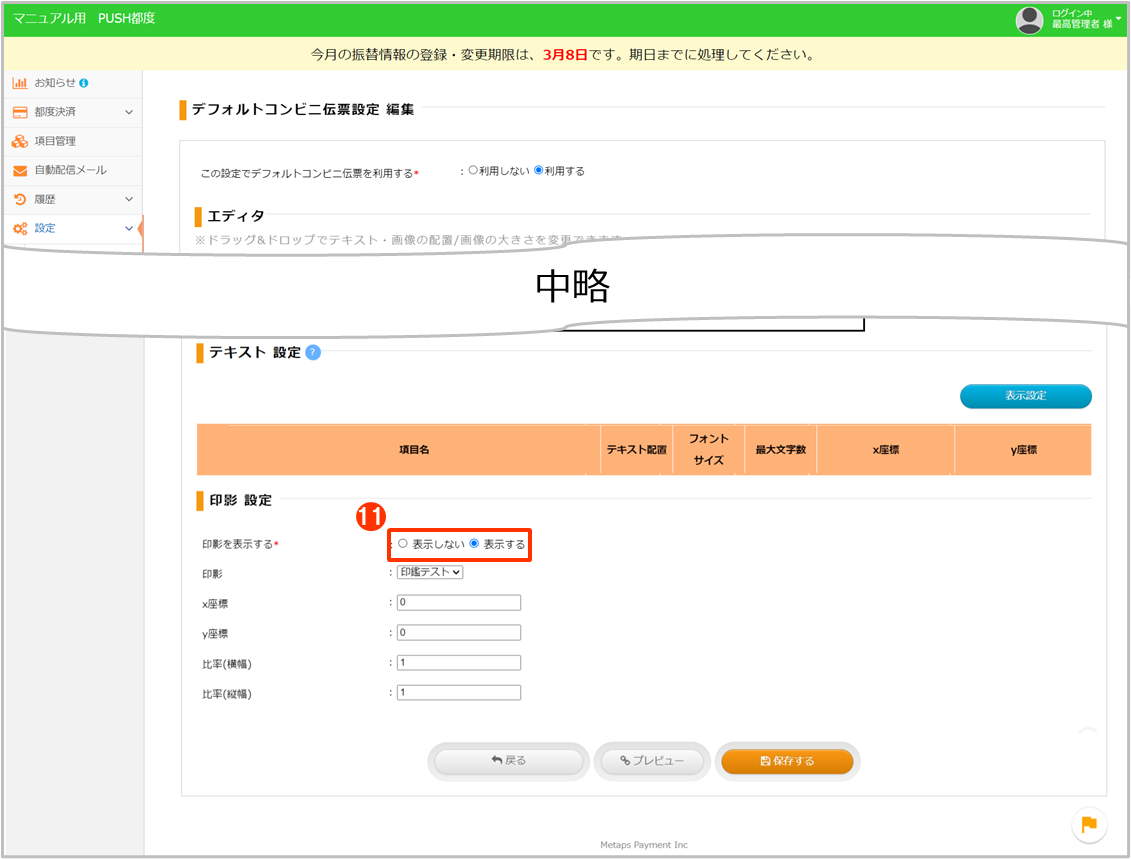Screen dimensions: 1131x859
Task: Click the 履歴 history icon
Action: click(x=20, y=200)
